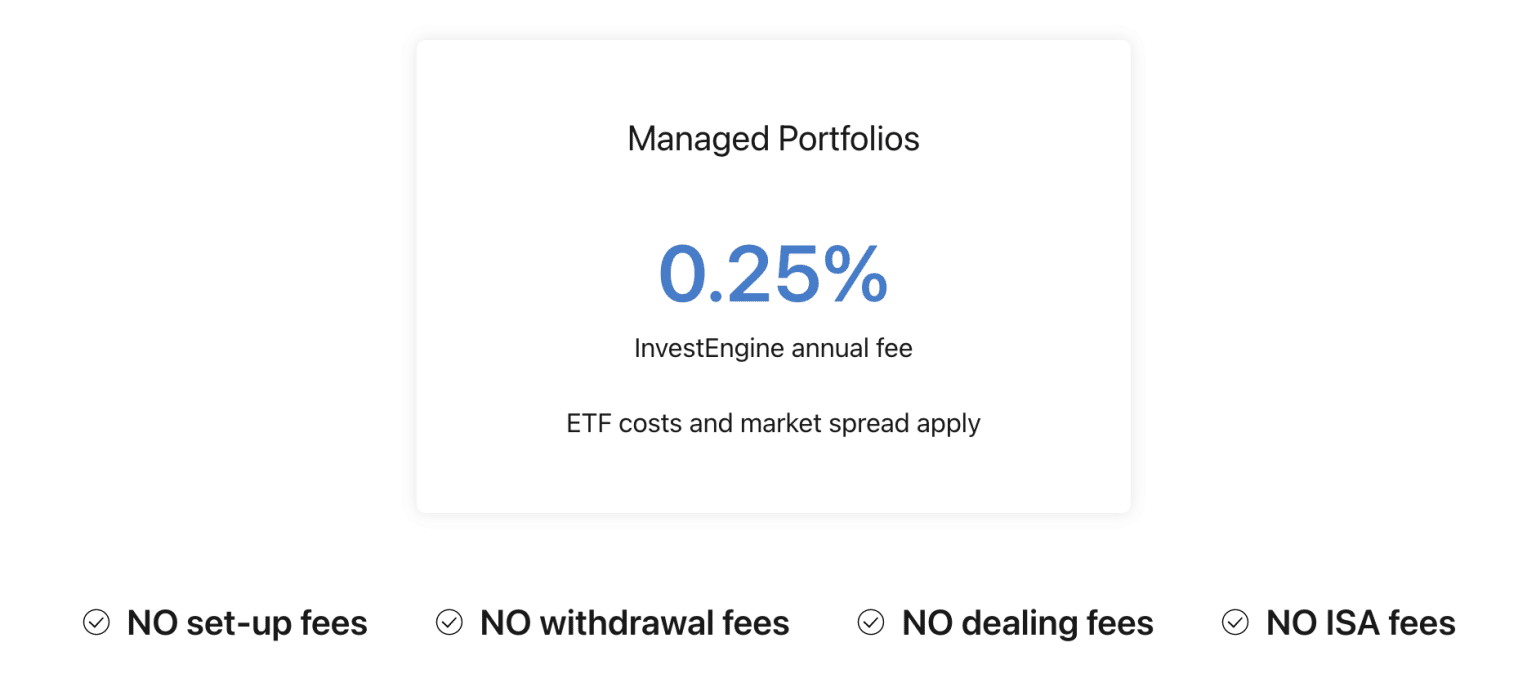Click the checkmark icon beside NO withdrawal fees
The height and width of the screenshot is (696, 1536).
449,623
